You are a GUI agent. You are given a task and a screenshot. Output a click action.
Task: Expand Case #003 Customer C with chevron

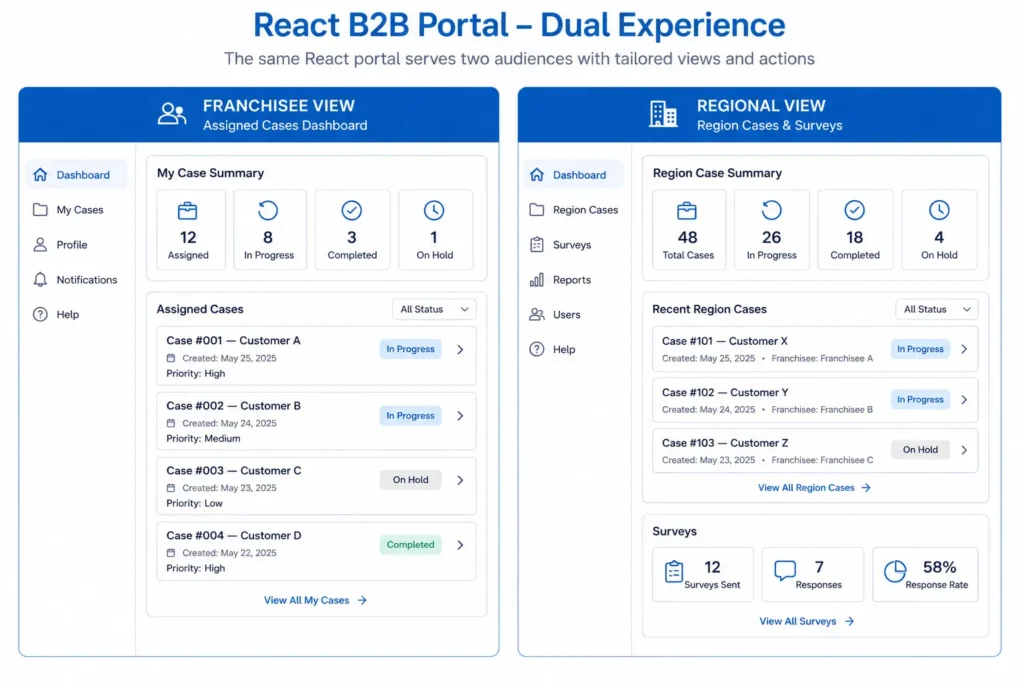(x=460, y=481)
